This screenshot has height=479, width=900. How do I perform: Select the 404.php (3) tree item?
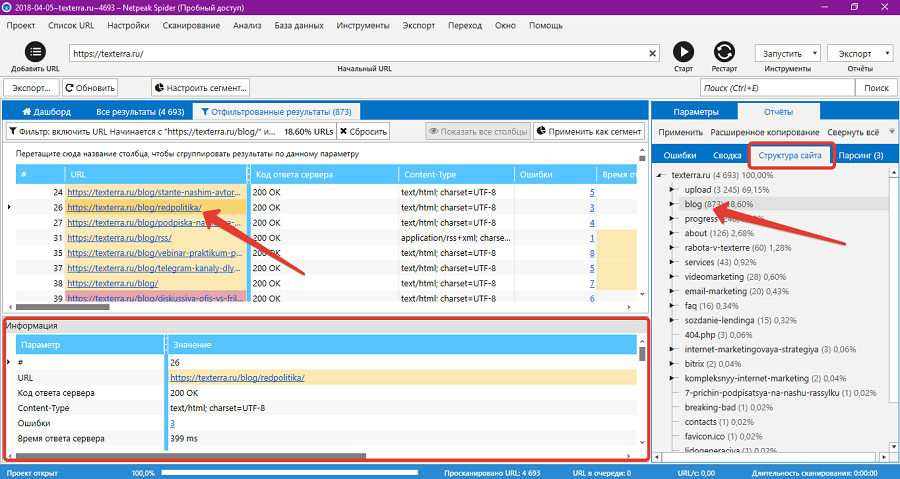click(718, 335)
